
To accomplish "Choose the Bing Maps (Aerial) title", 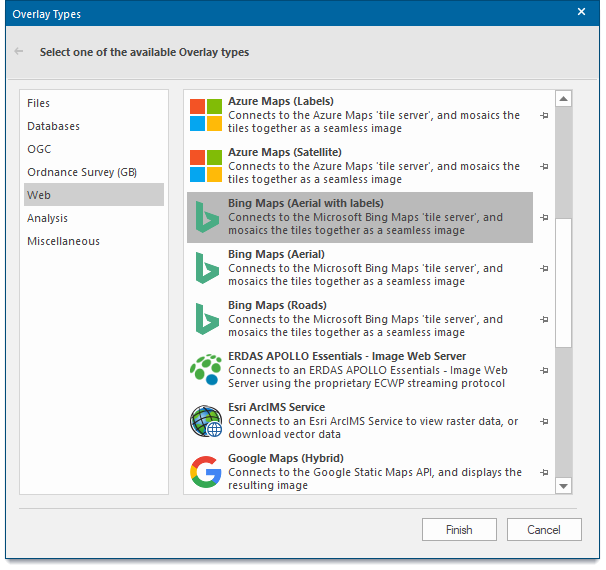I will coord(276,254).
